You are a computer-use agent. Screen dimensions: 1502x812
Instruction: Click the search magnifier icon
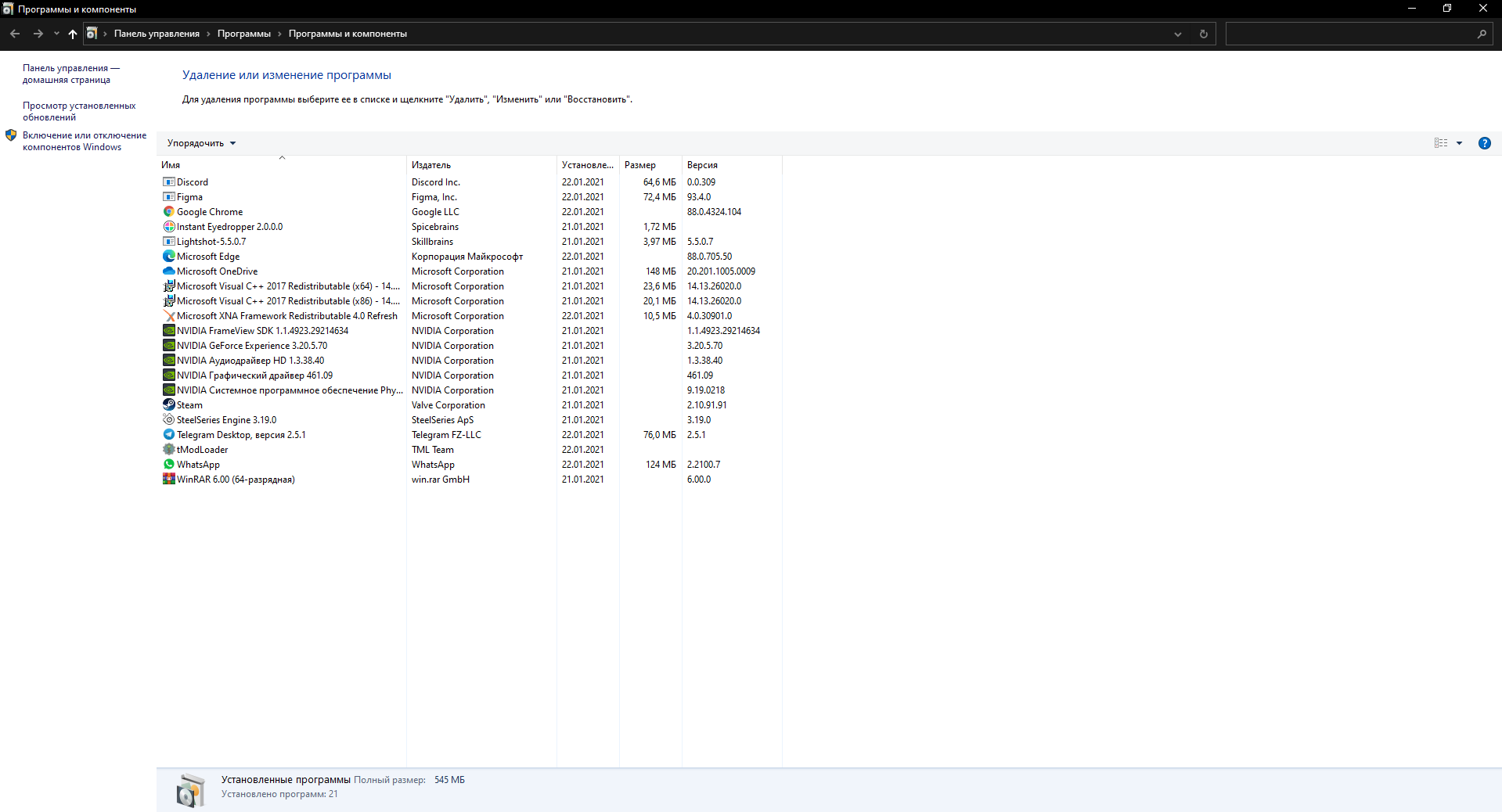(x=1482, y=34)
